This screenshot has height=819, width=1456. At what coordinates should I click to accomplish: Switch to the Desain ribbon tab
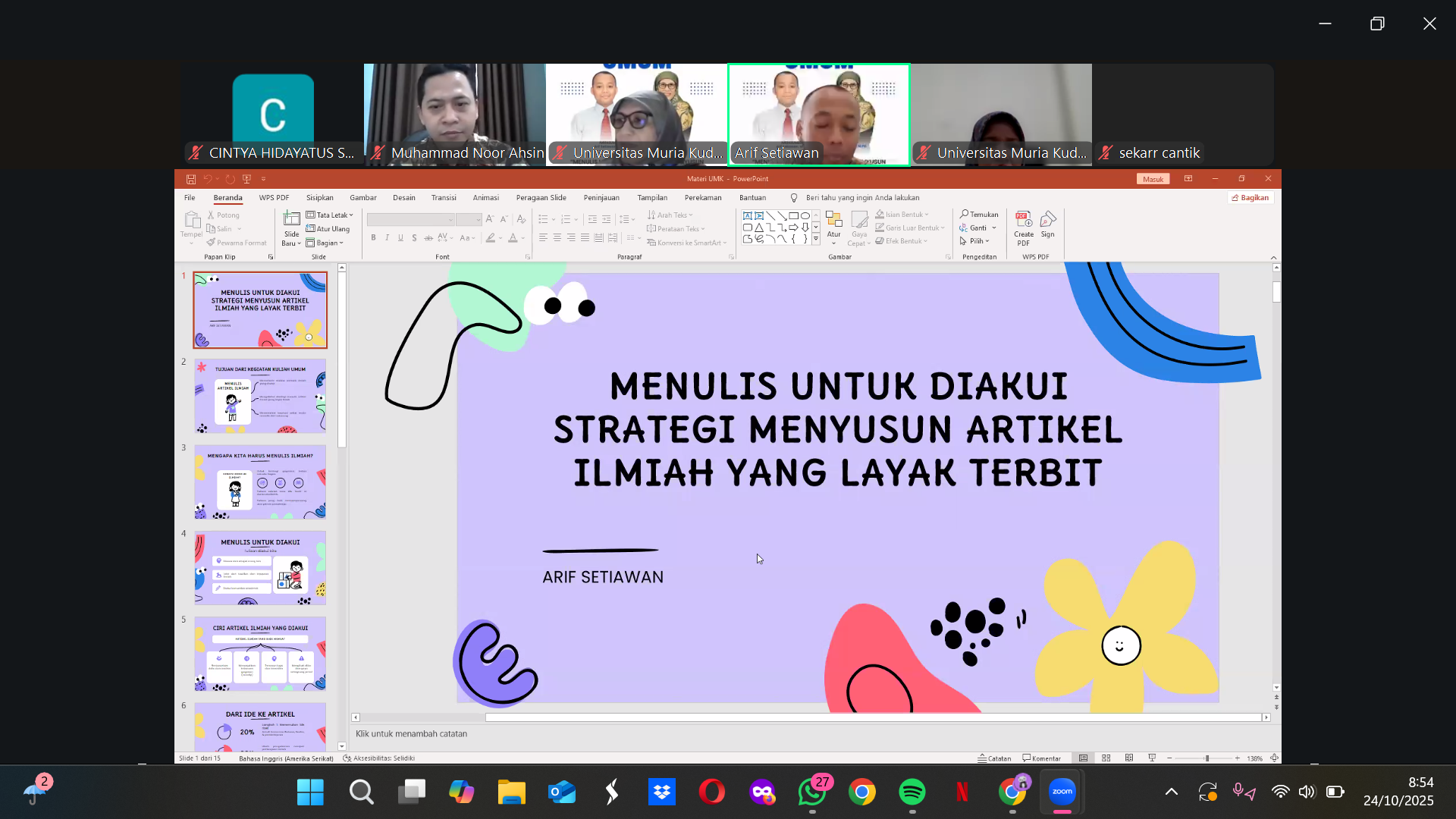[404, 197]
